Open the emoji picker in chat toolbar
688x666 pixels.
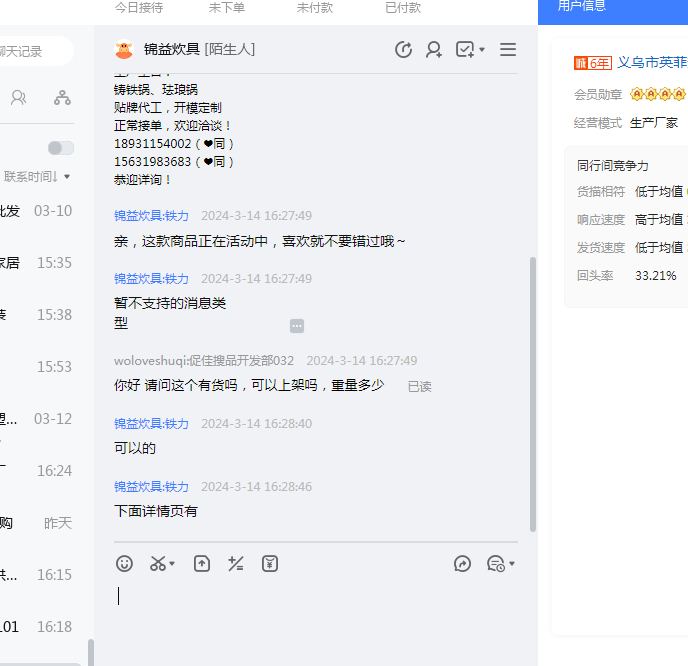coord(124,564)
